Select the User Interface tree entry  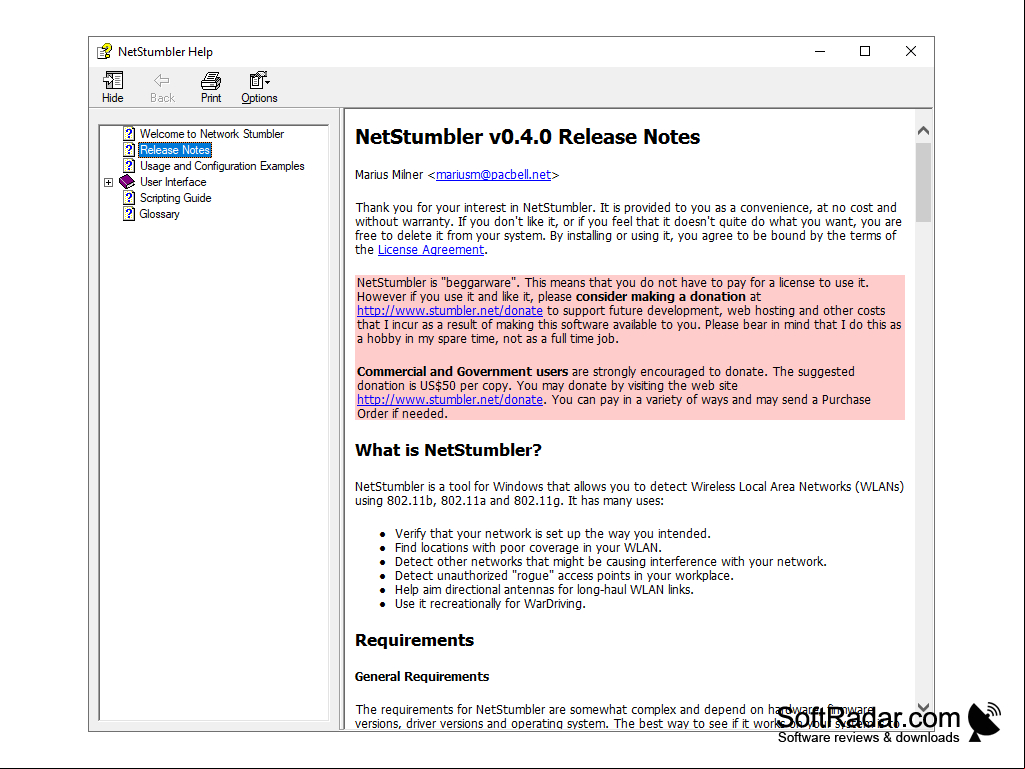173,182
